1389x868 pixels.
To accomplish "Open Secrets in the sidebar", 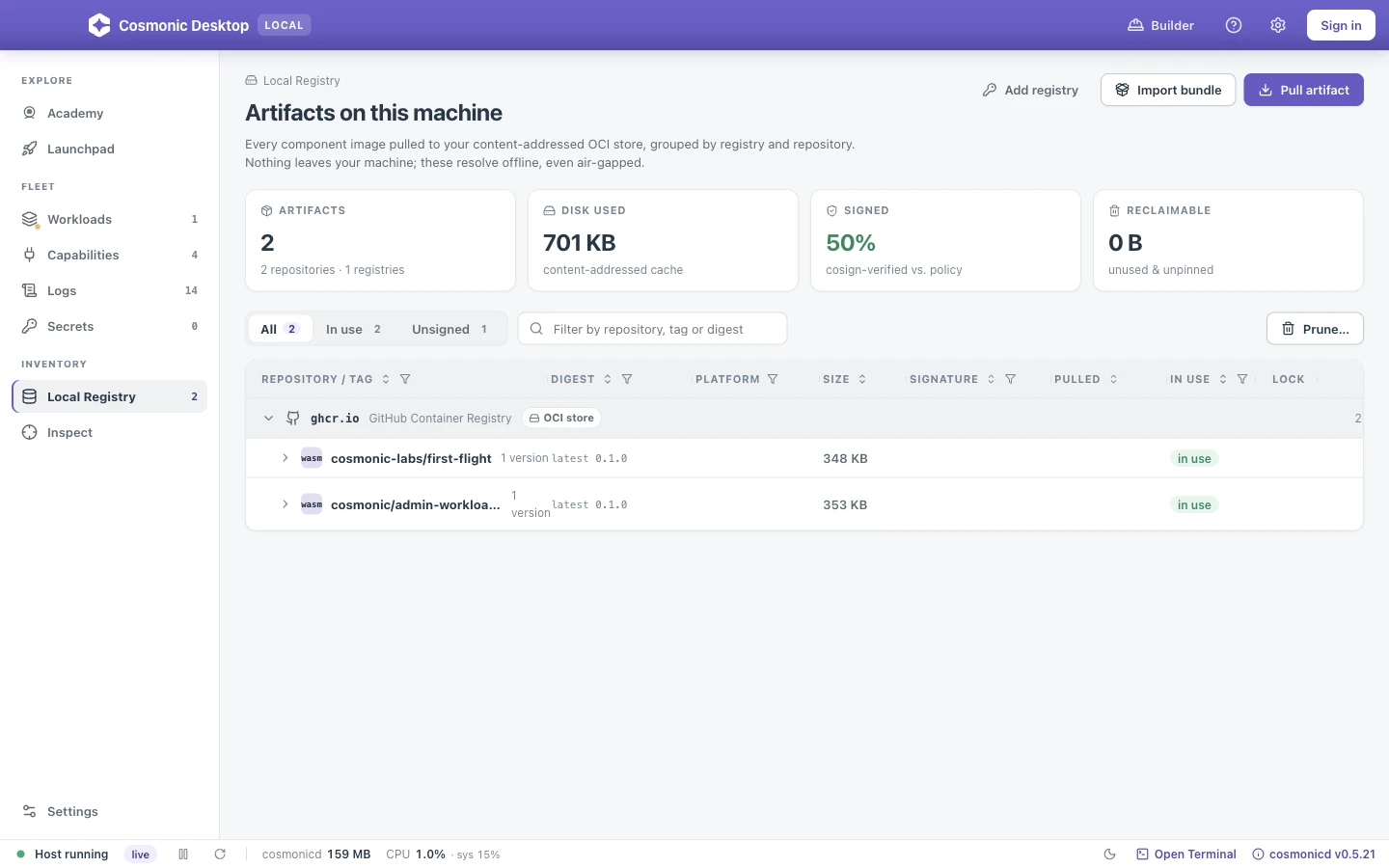I will pyautogui.click(x=109, y=326).
